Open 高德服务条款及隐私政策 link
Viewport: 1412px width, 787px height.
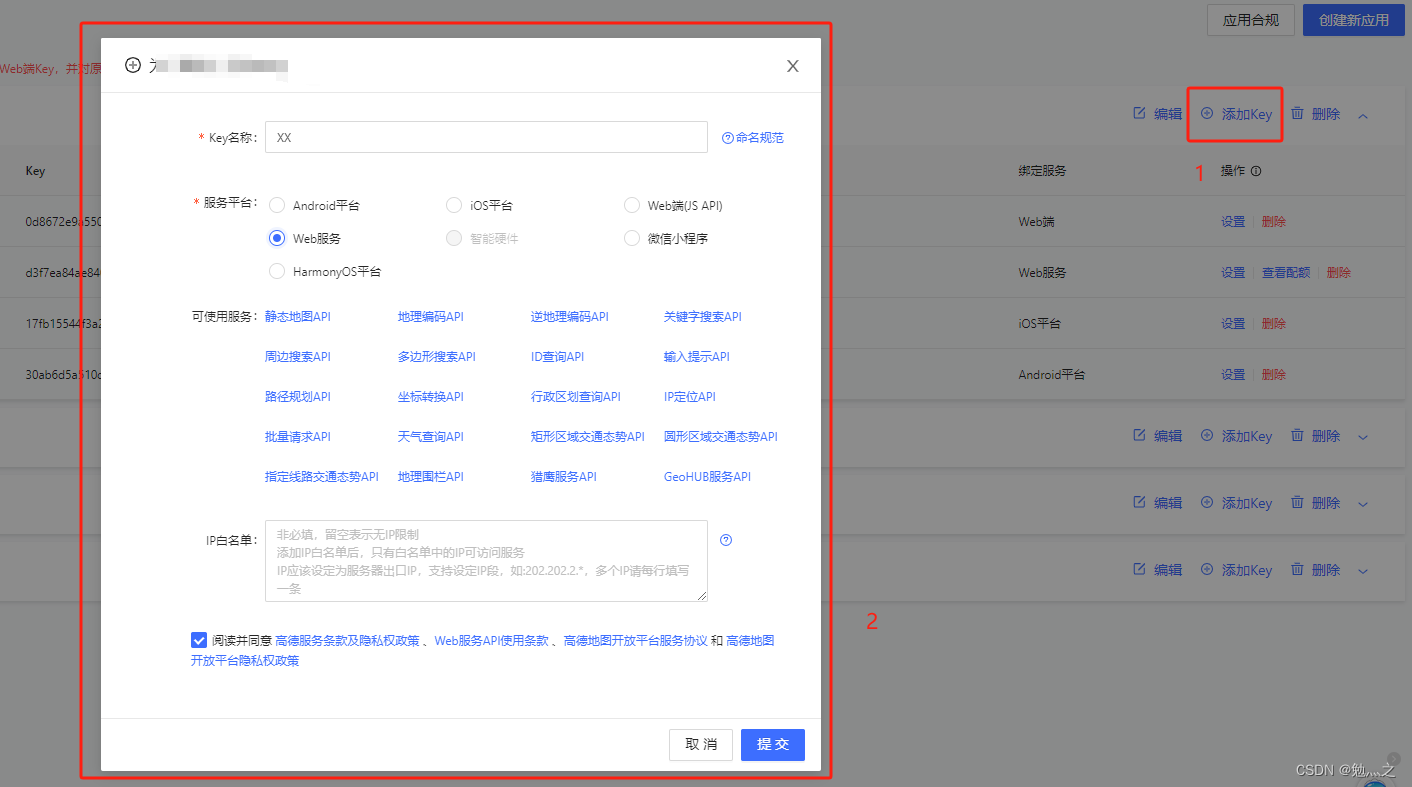click(347, 640)
